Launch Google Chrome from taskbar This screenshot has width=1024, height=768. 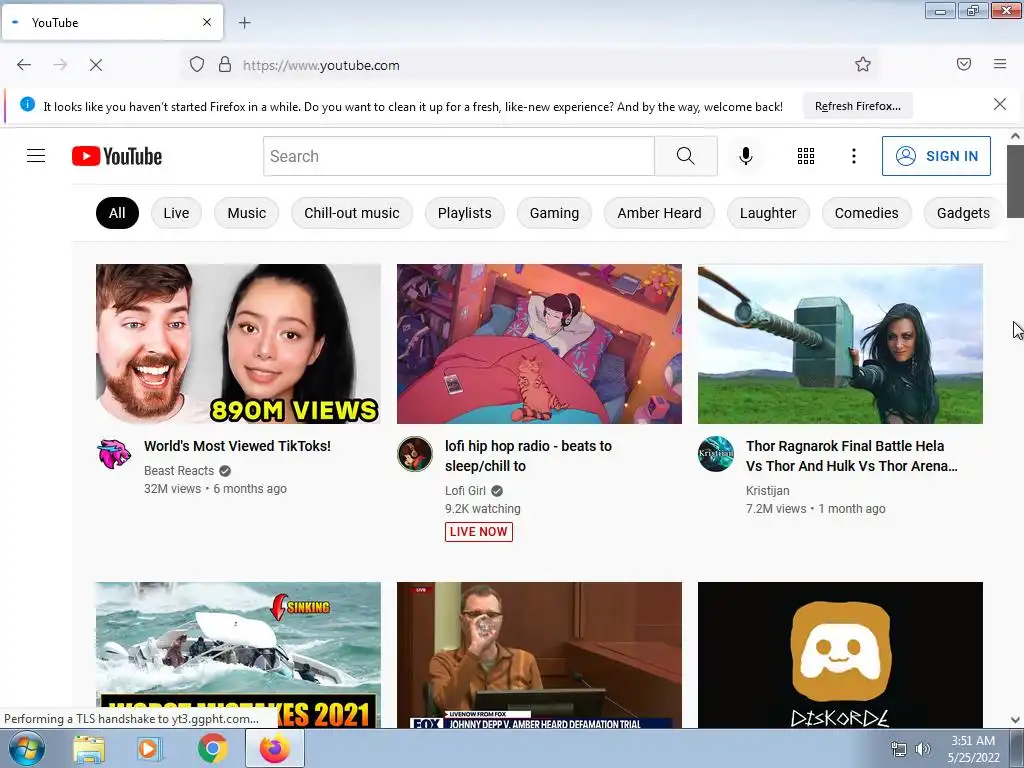pyautogui.click(x=213, y=749)
